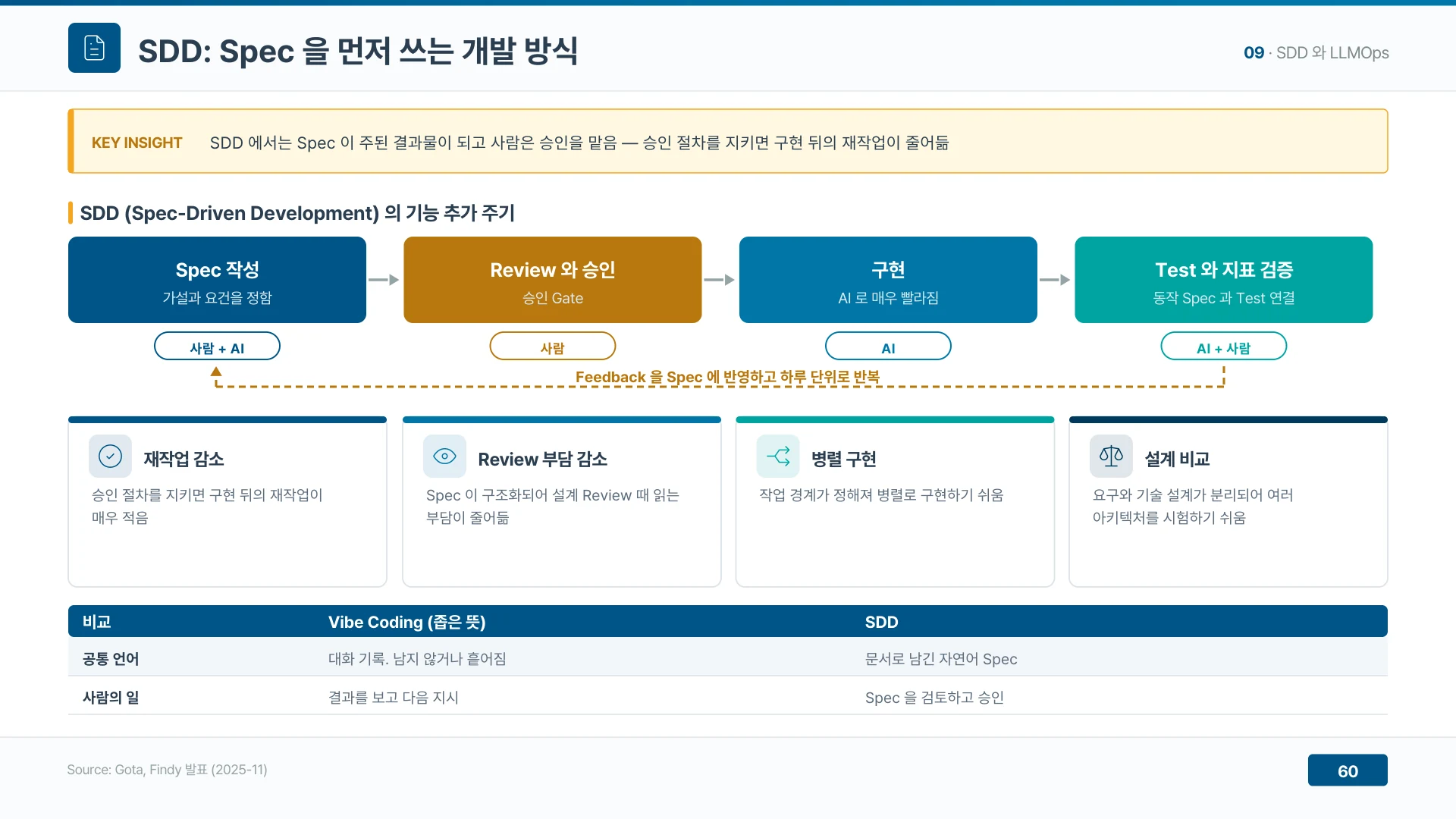1456x819 pixels.
Task: Click the 사람의 일 row label
Action: (111, 698)
